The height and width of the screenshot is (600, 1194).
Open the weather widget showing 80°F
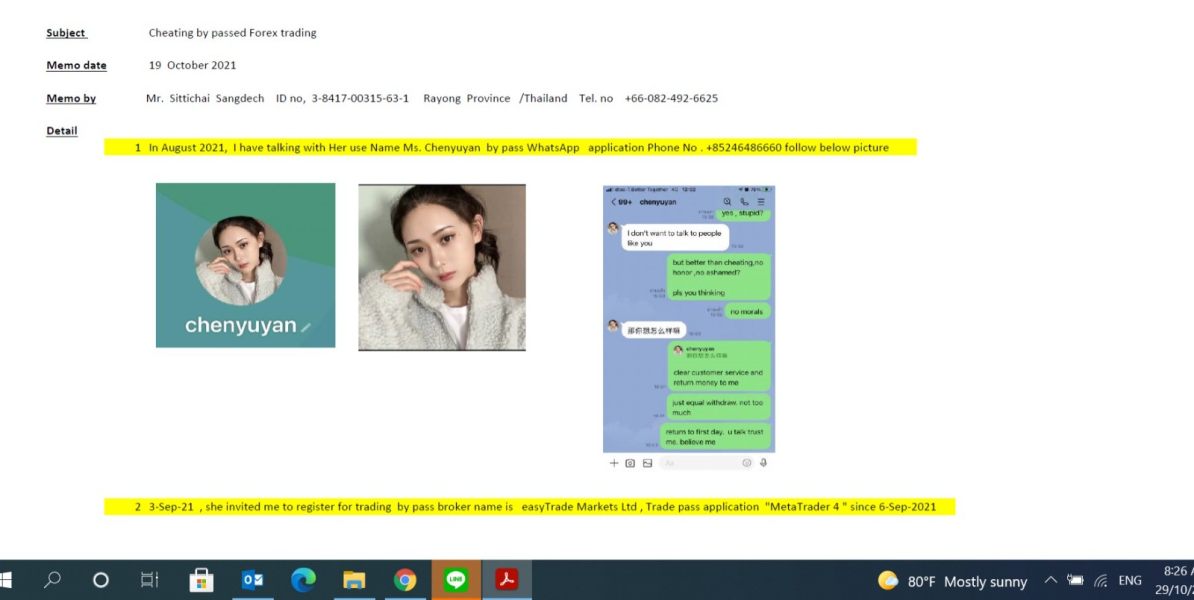click(x=952, y=581)
